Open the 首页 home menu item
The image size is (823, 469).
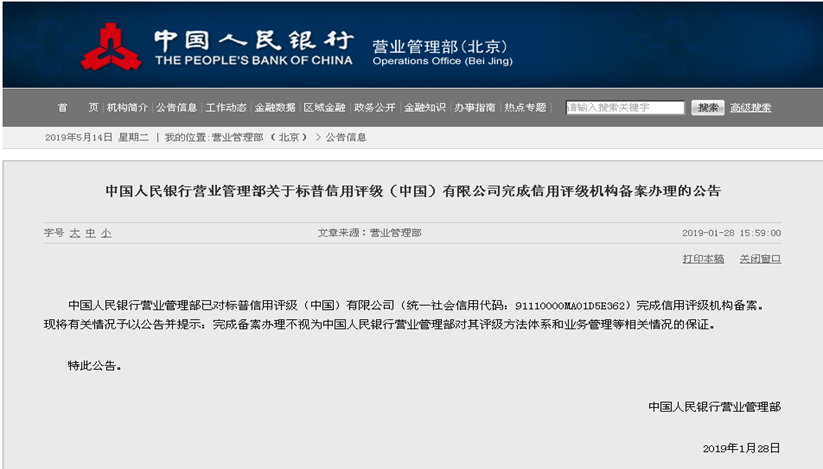[78, 108]
